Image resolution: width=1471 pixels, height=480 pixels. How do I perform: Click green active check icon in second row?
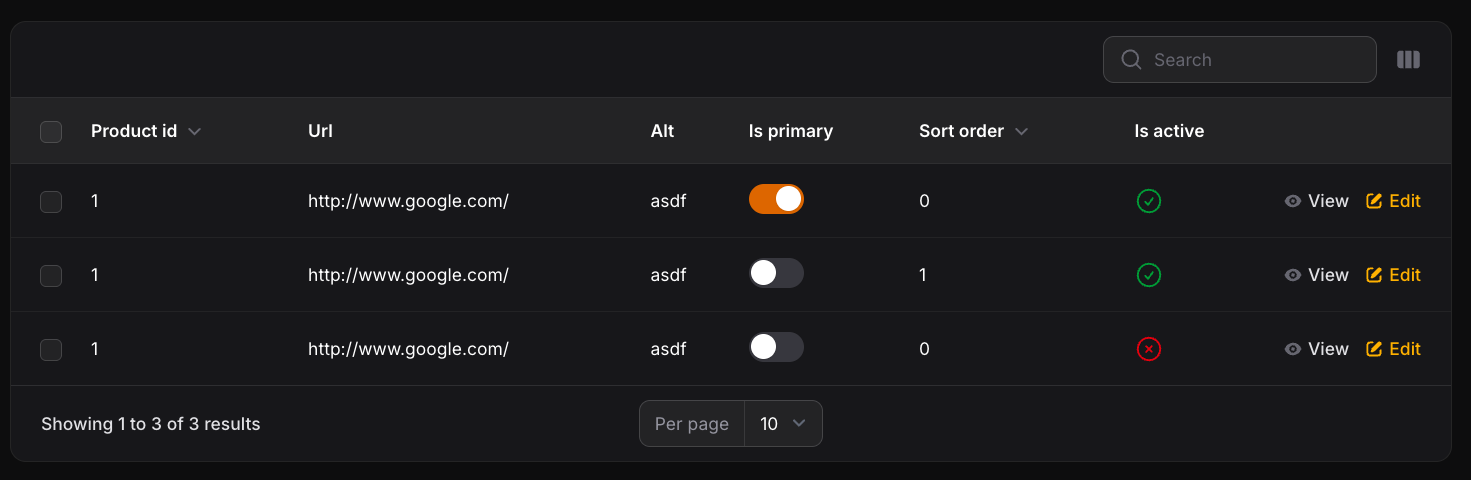pyautogui.click(x=1149, y=275)
